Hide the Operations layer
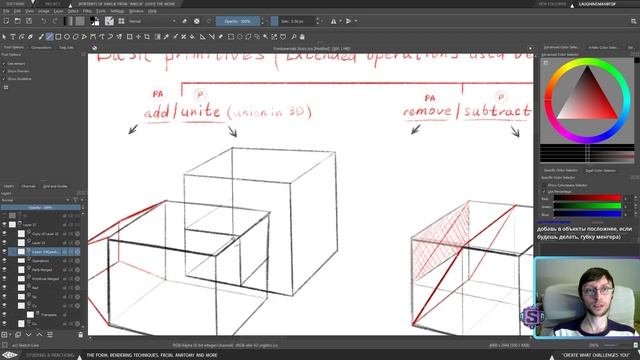 pyautogui.click(x=4, y=260)
